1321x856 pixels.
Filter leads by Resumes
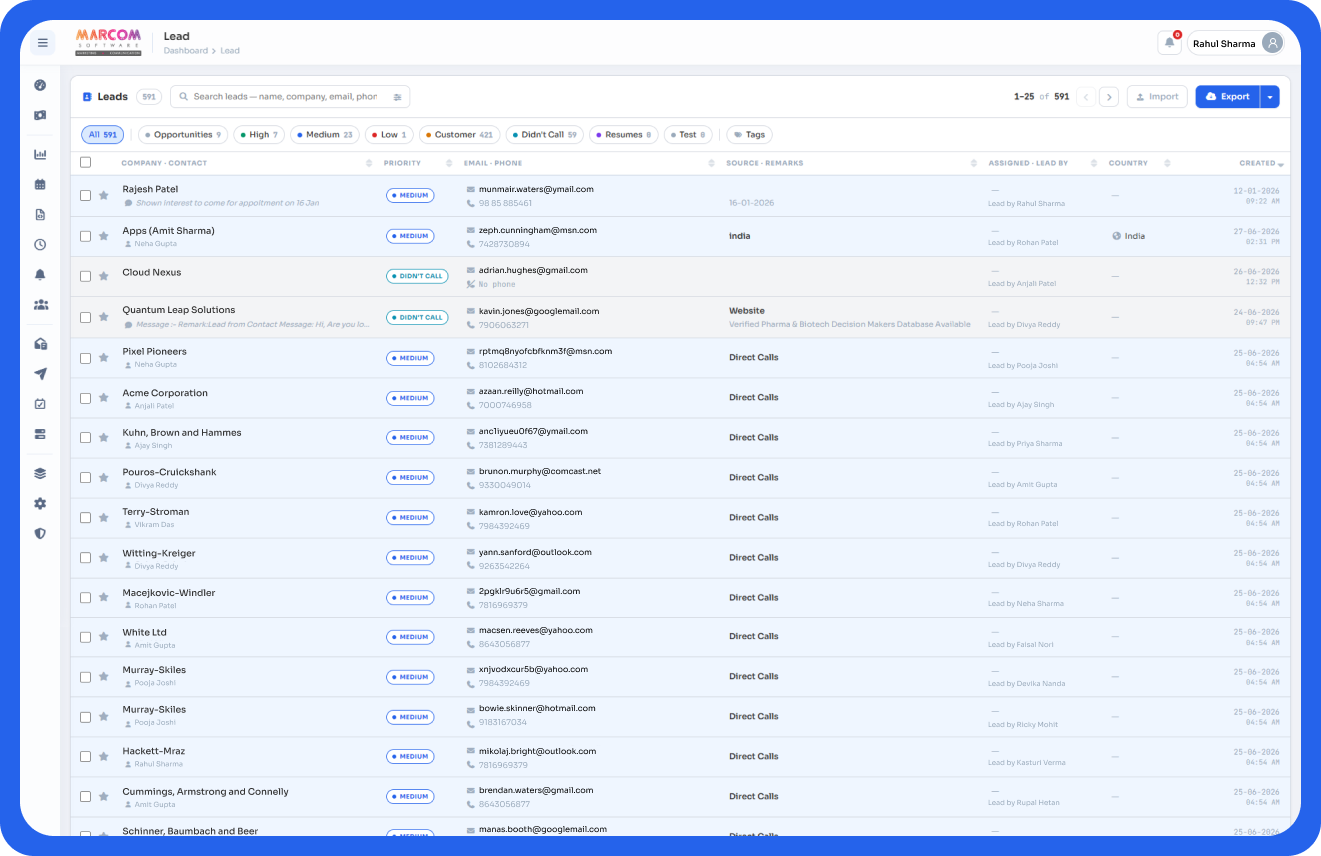coord(624,135)
